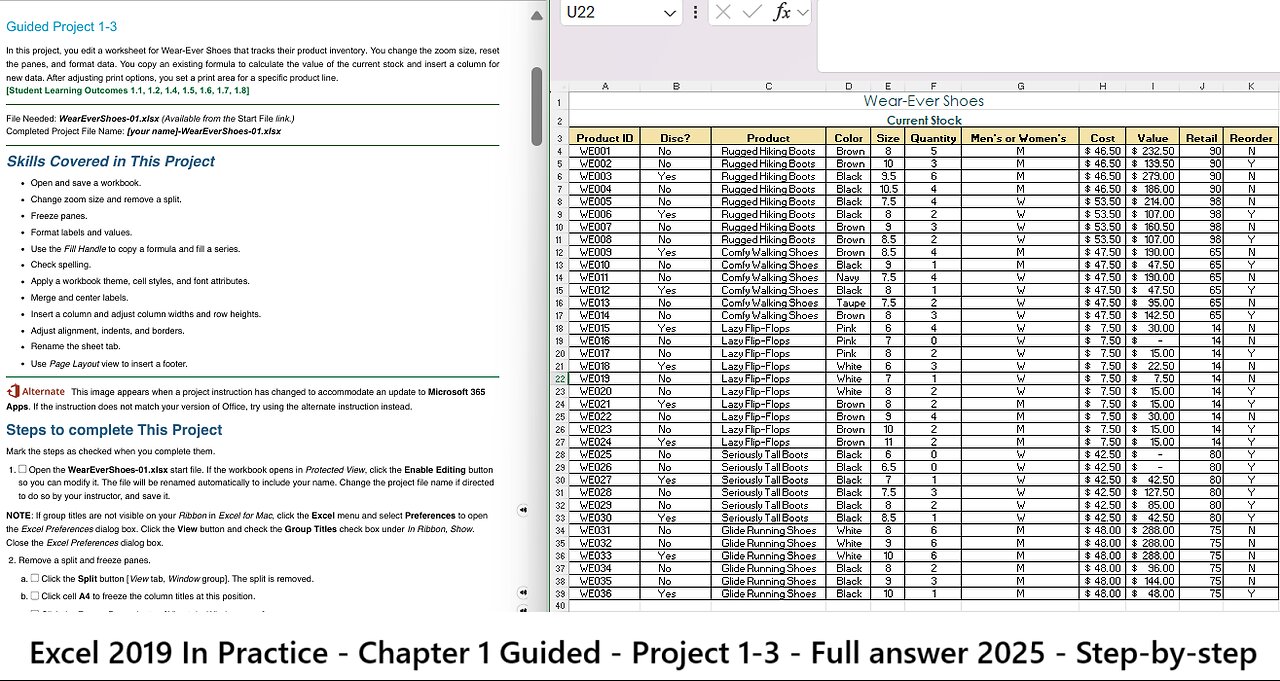Select column H header
1280x681 pixels.
click(1102, 86)
